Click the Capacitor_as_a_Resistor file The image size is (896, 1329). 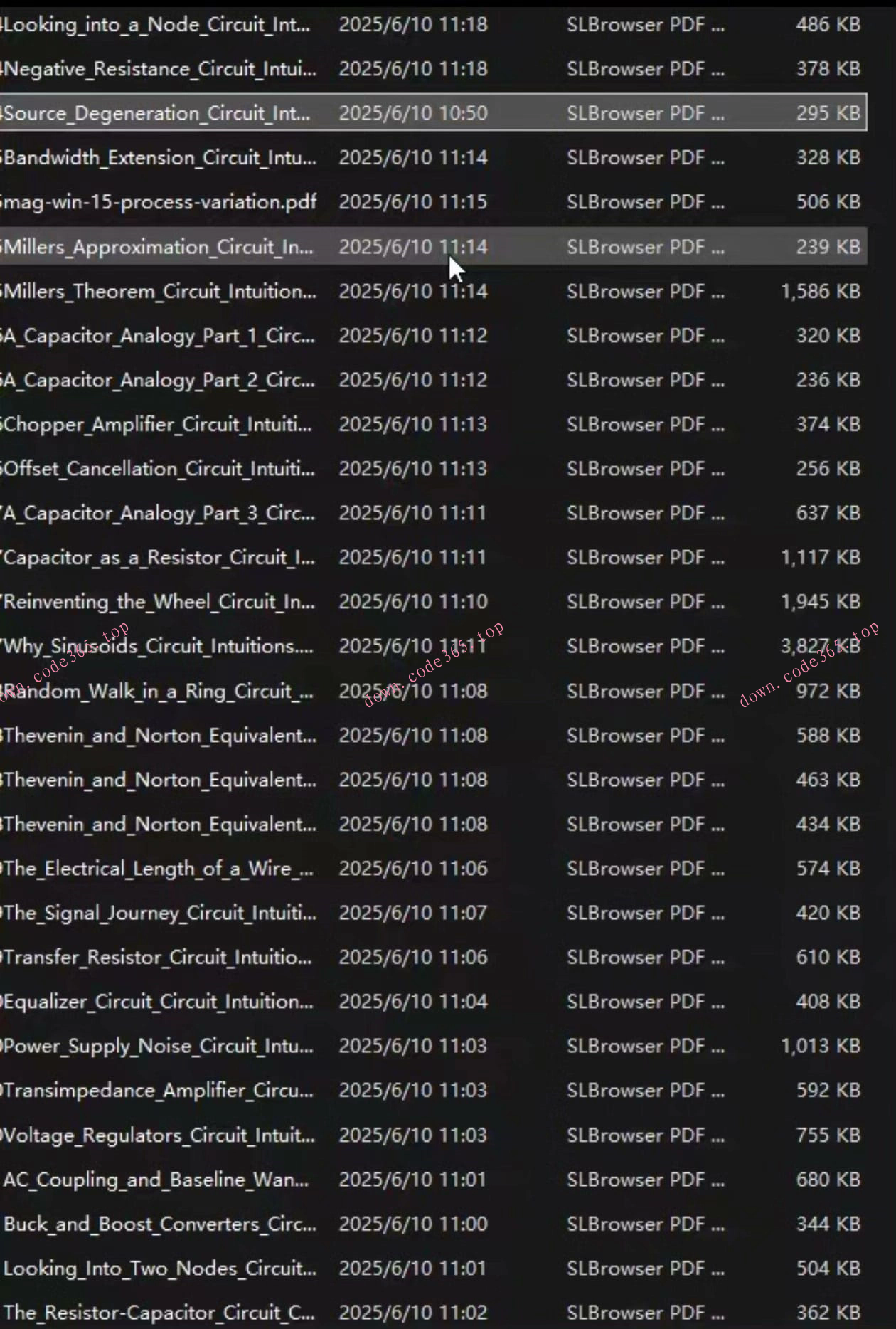[x=159, y=557]
